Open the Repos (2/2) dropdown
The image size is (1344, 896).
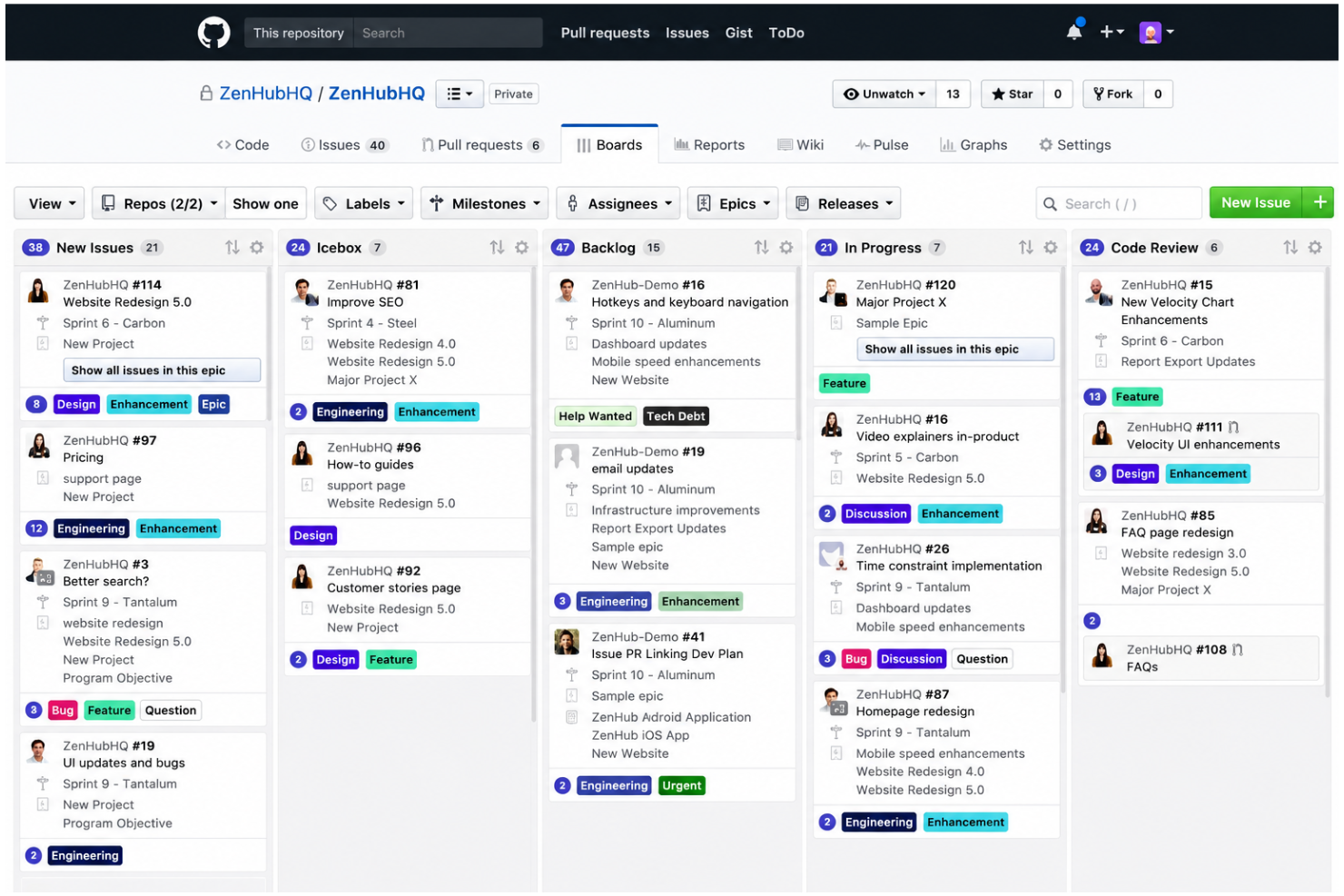pos(159,203)
